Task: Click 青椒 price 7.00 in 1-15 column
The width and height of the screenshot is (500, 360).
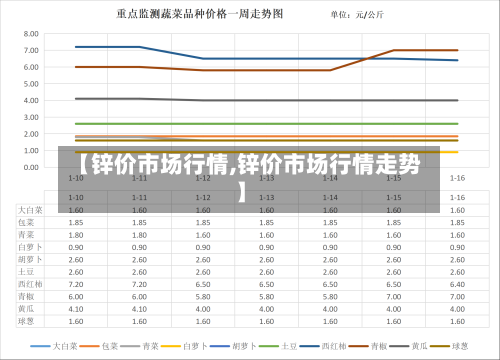Action: [394, 297]
